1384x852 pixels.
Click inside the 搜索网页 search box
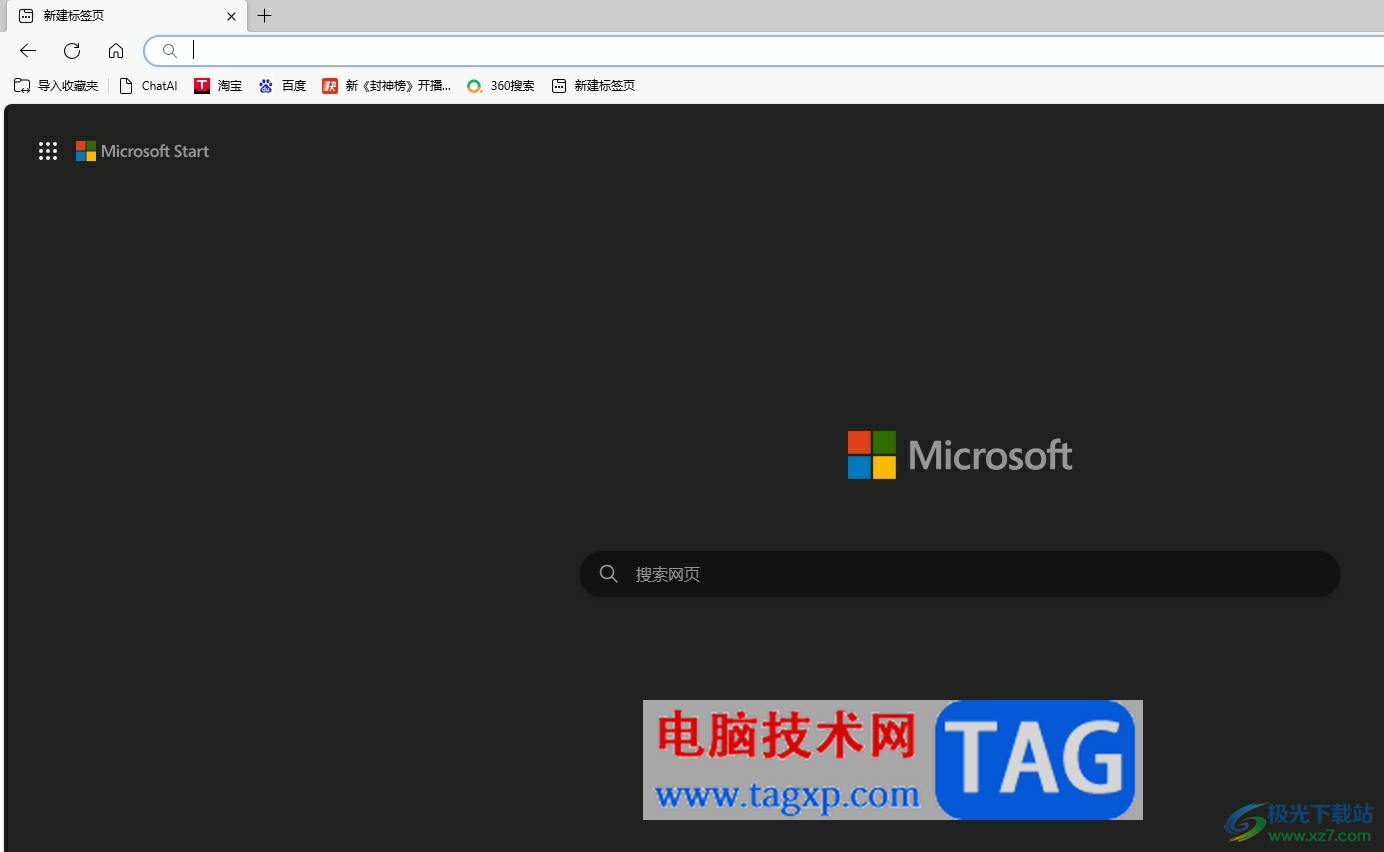click(x=960, y=574)
